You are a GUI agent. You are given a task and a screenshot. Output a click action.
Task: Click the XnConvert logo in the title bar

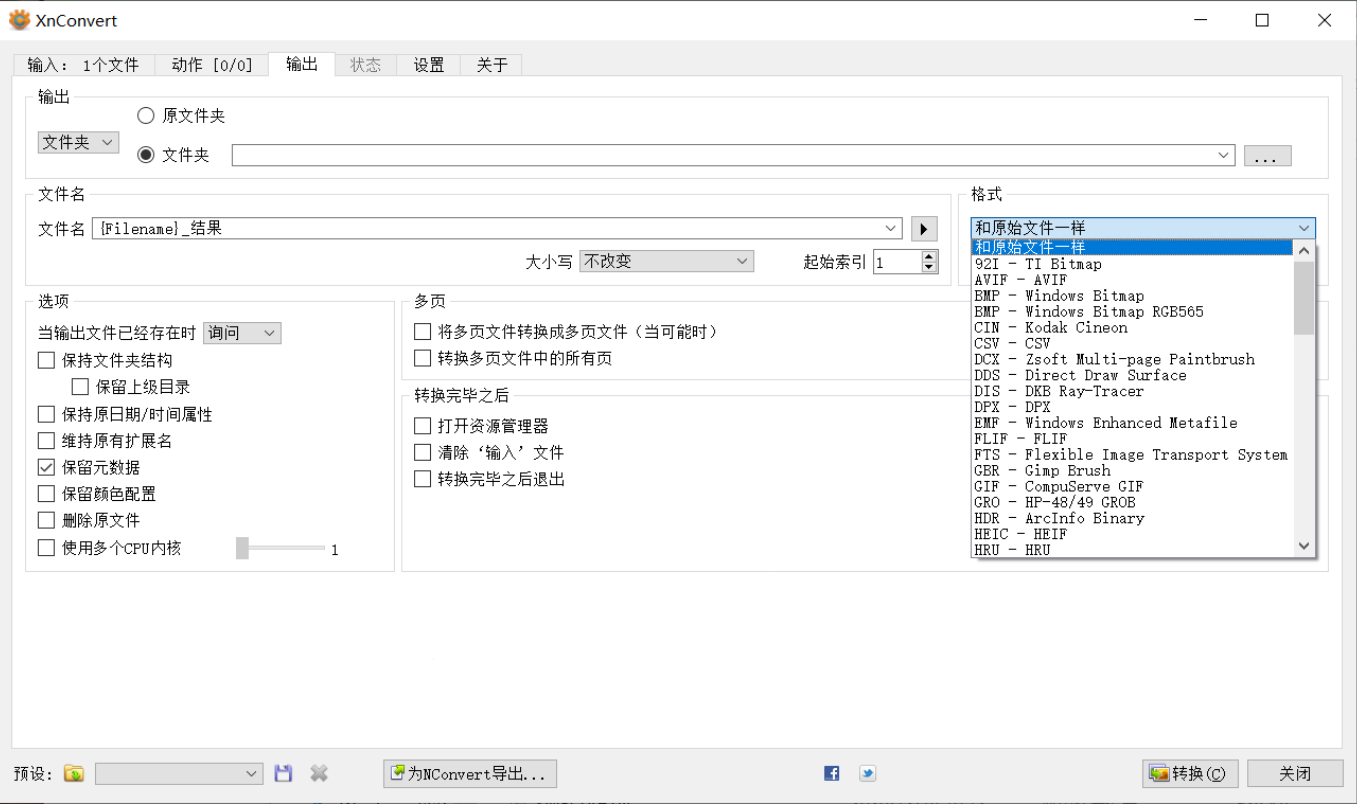[17, 19]
